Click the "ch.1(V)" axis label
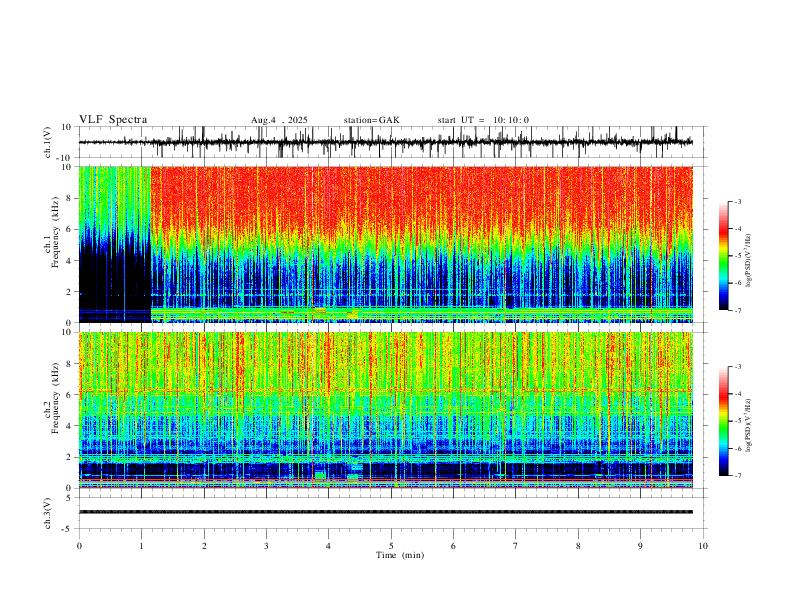 pyautogui.click(x=48, y=142)
